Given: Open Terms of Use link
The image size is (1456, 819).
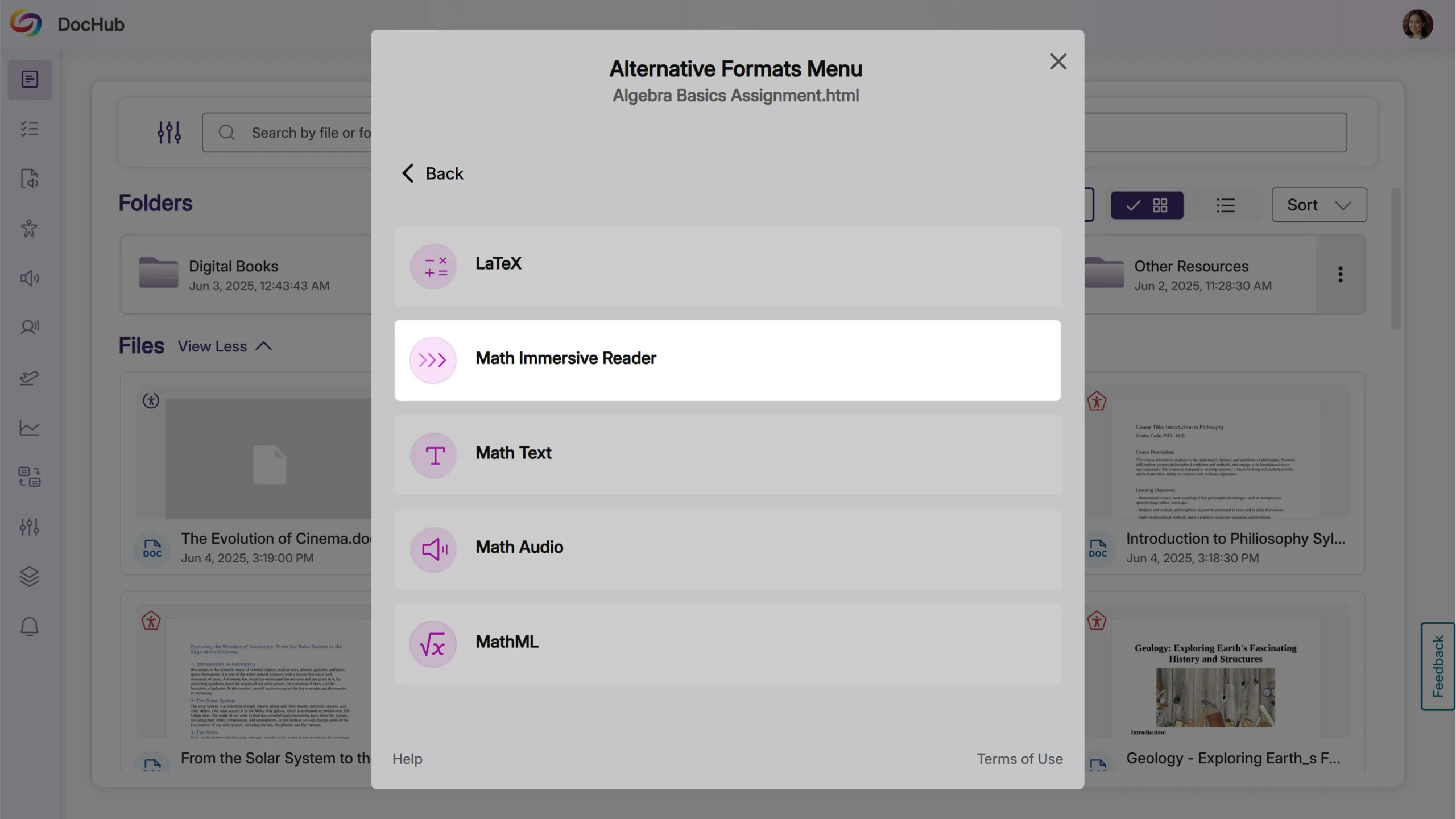Looking at the screenshot, I should [1019, 759].
